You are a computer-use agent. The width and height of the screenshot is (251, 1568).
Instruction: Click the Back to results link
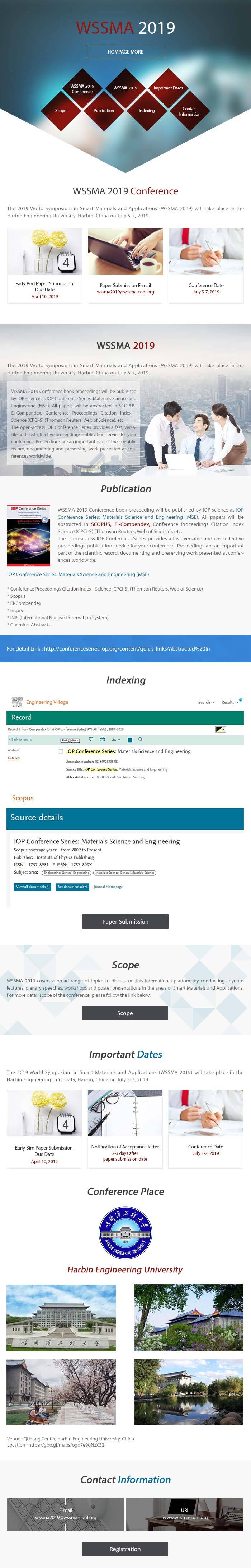coord(21,739)
